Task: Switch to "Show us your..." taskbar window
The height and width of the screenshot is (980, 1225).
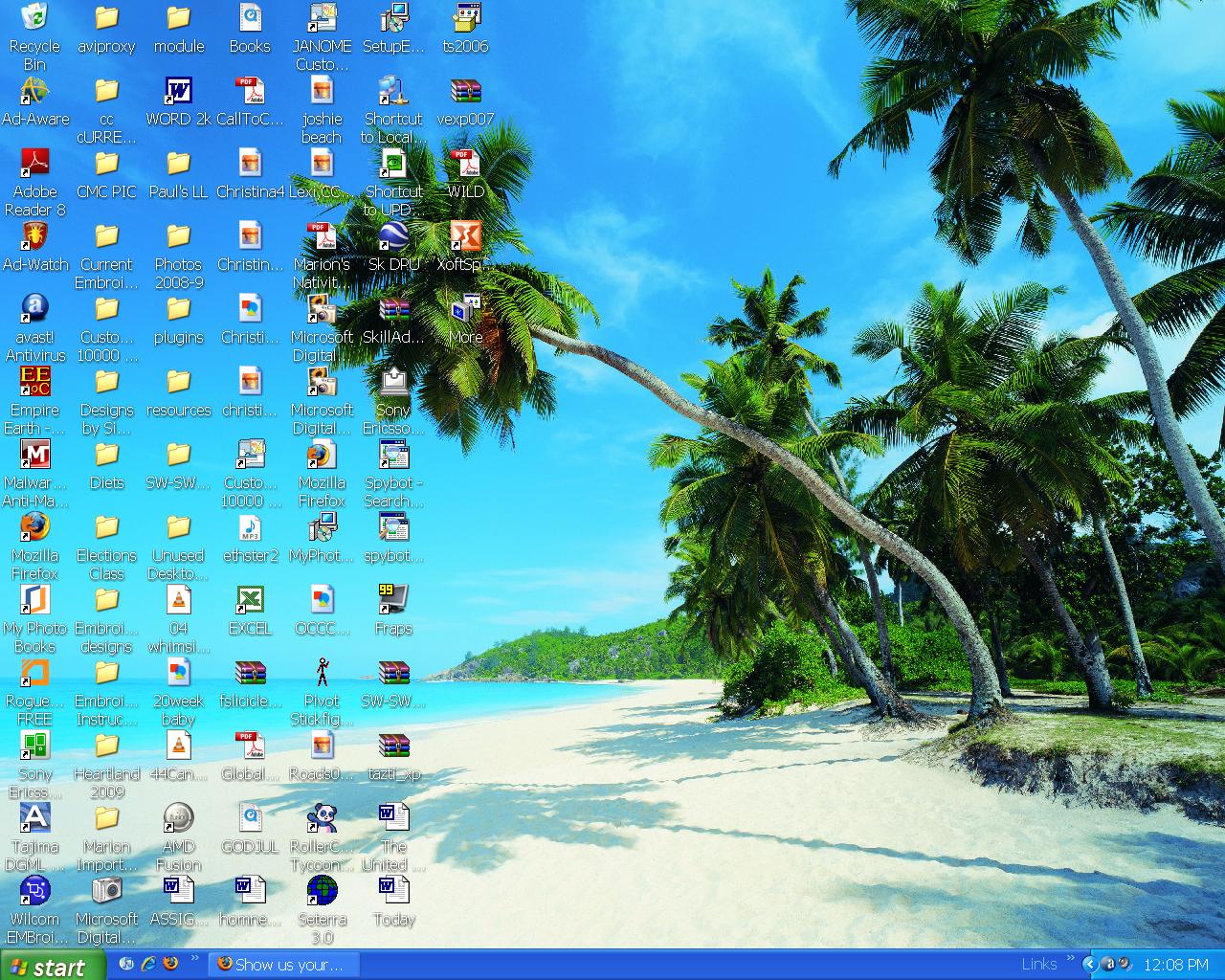Action: tap(283, 965)
